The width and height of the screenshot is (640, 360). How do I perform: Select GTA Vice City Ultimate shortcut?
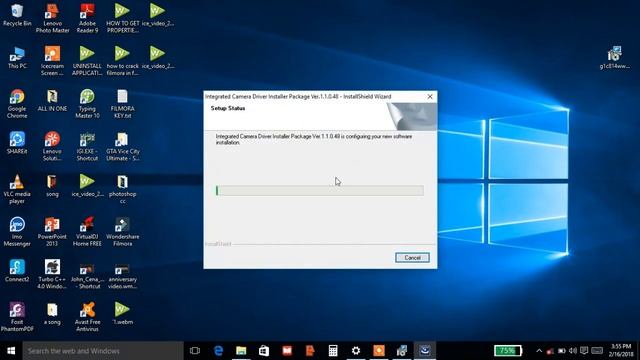pos(122,146)
